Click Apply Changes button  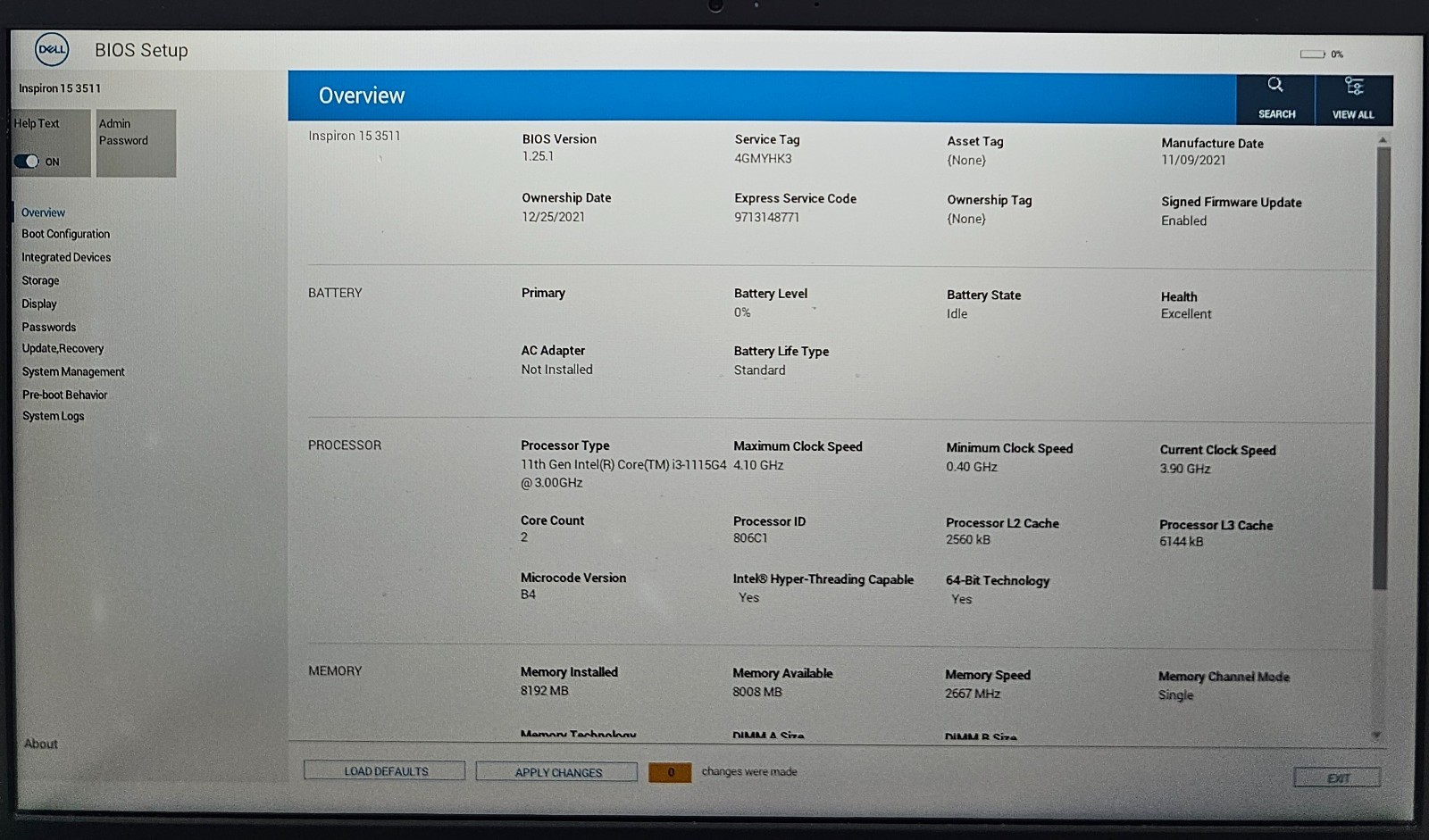point(556,772)
